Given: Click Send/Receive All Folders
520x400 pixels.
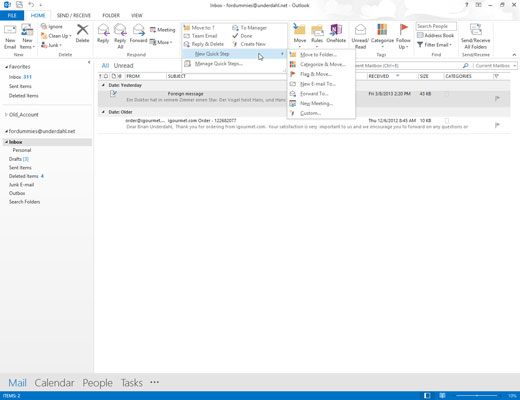Looking at the screenshot, I should pos(475,37).
